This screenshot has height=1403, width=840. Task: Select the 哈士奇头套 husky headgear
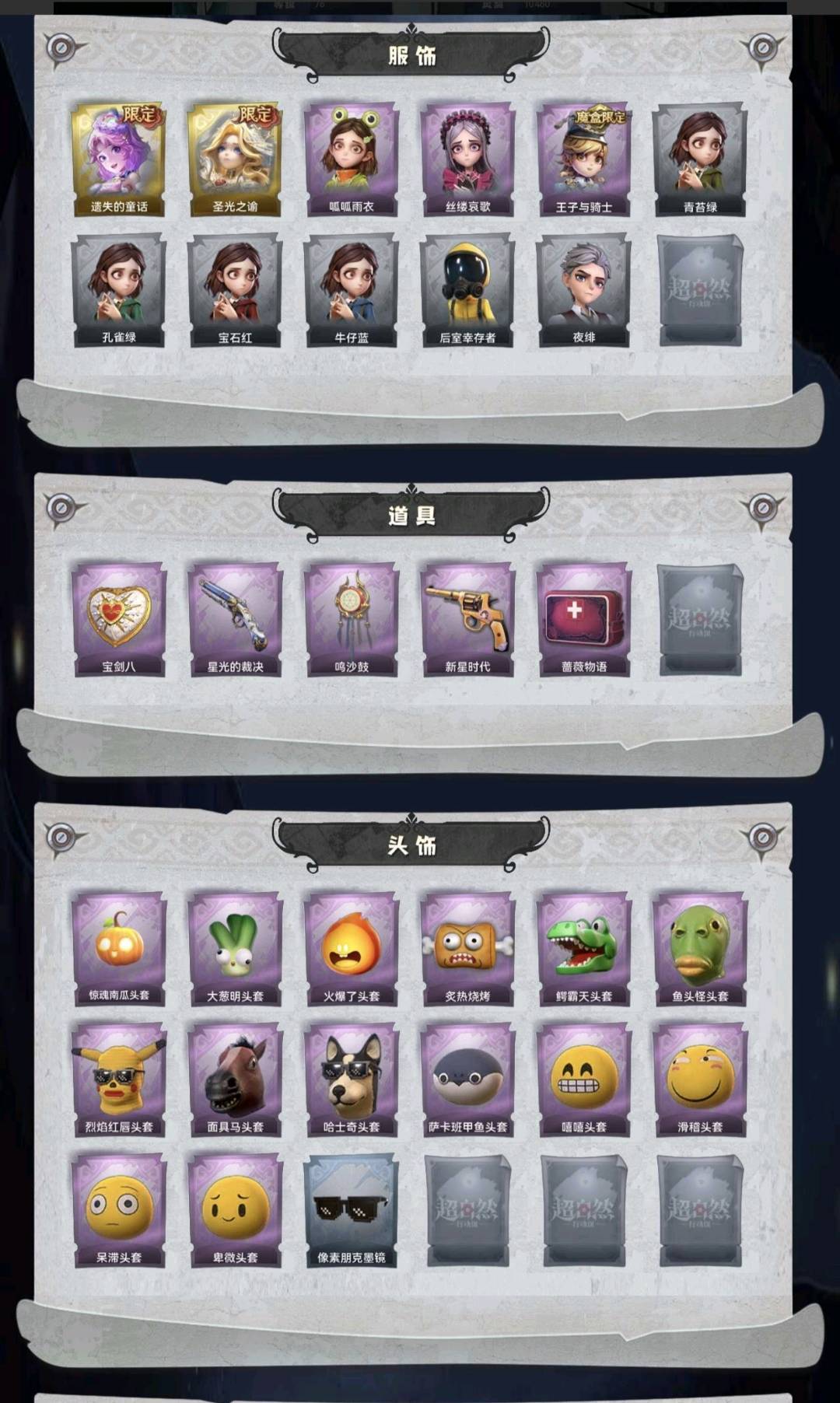coord(352,1079)
